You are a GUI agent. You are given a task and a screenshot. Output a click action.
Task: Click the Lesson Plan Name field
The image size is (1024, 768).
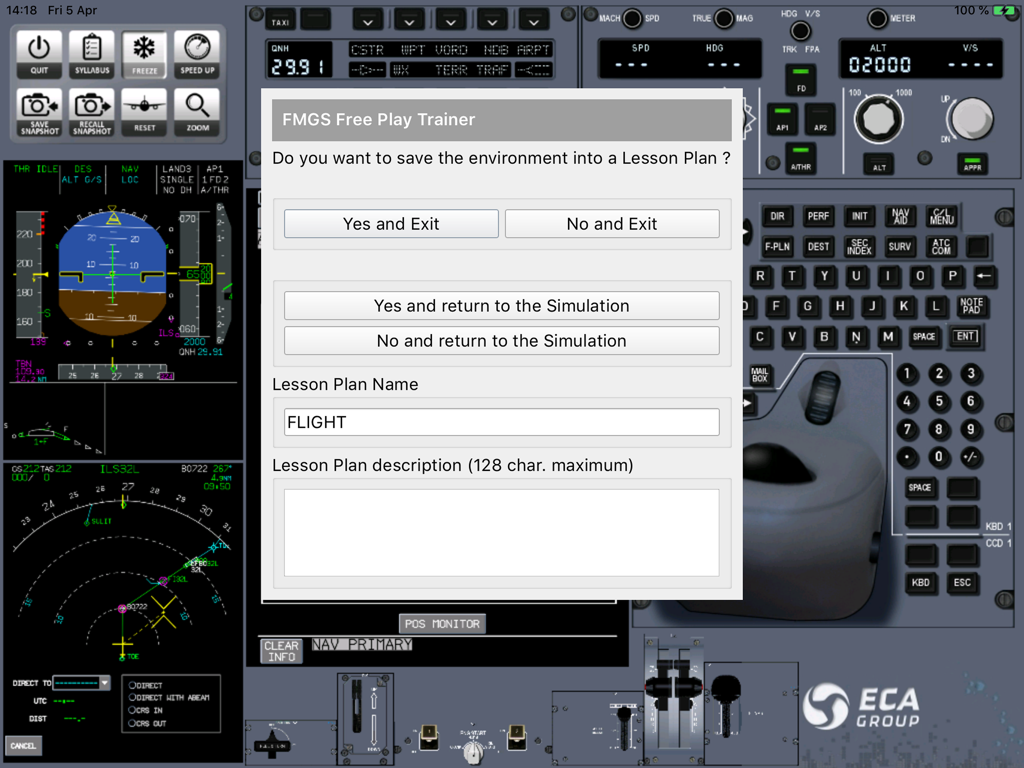[x=501, y=422]
